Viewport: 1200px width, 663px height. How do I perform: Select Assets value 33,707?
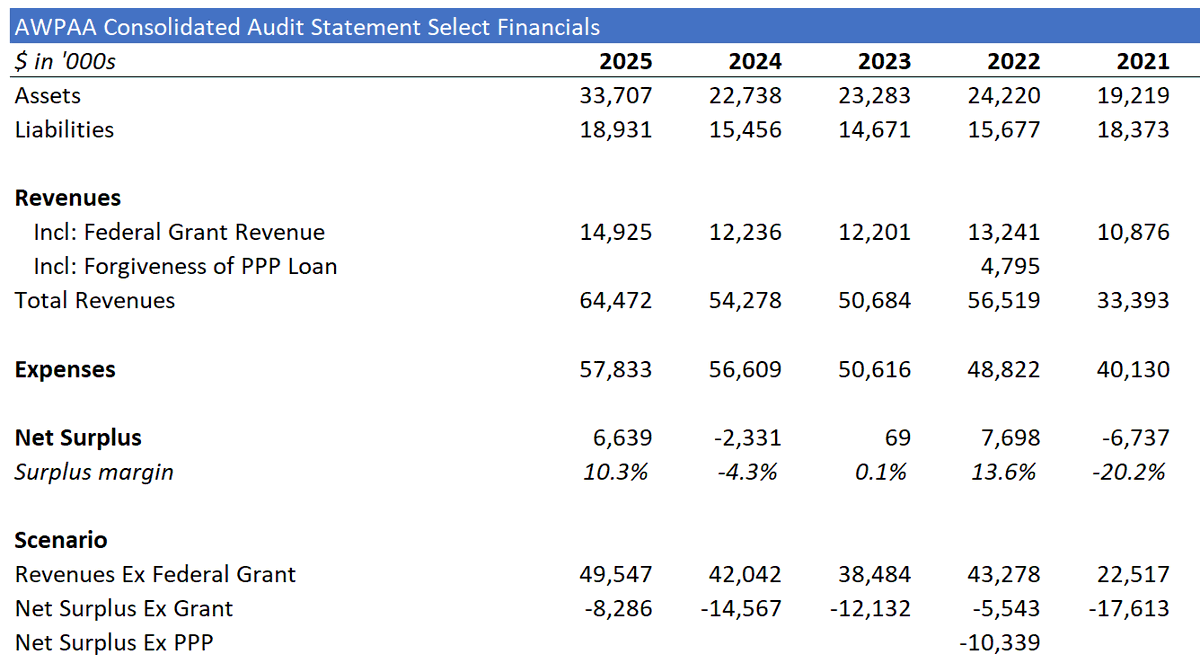point(616,96)
